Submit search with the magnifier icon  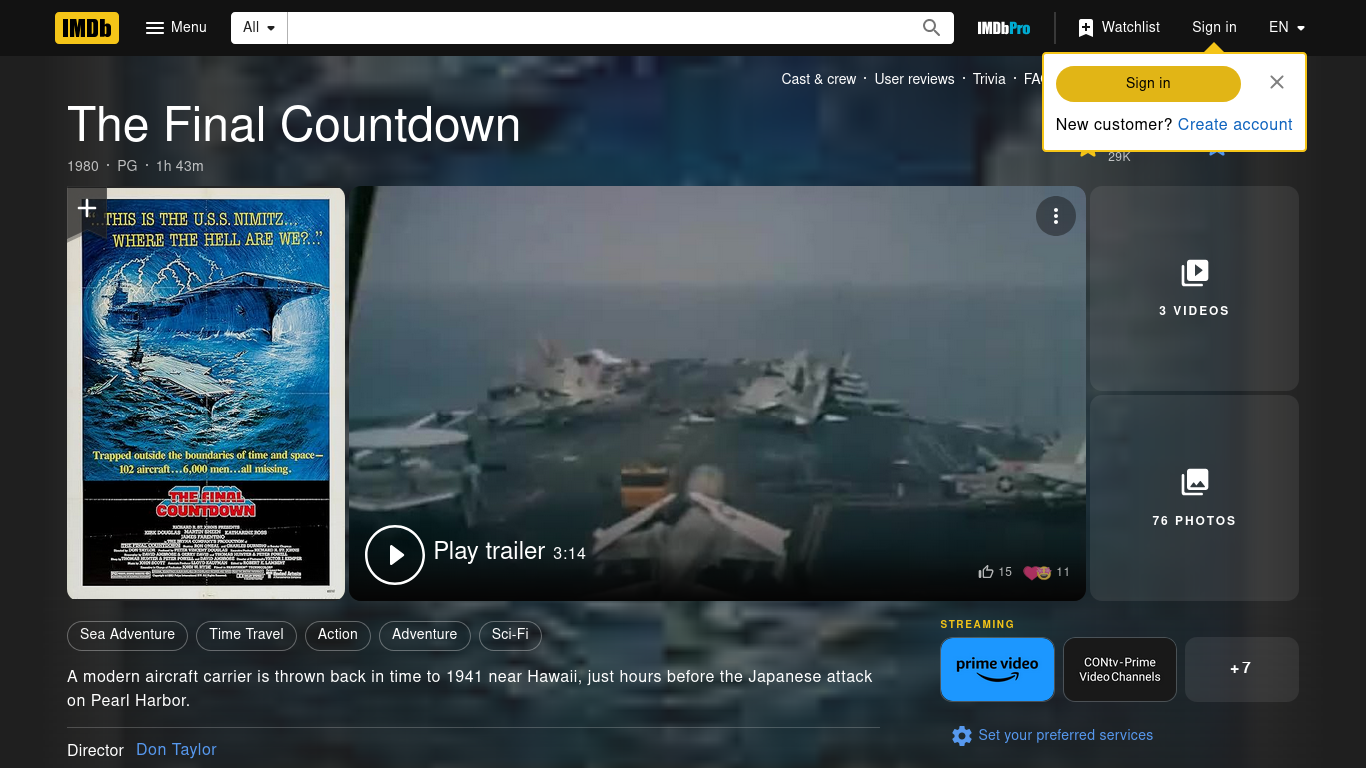pos(931,28)
